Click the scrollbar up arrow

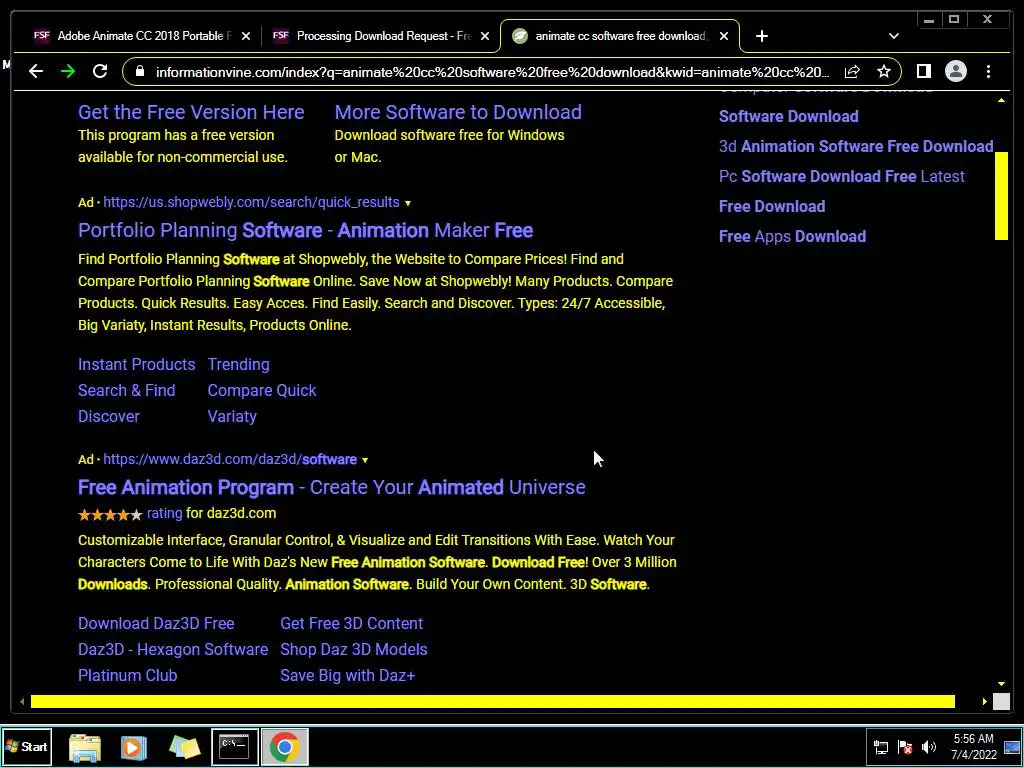click(1001, 100)
